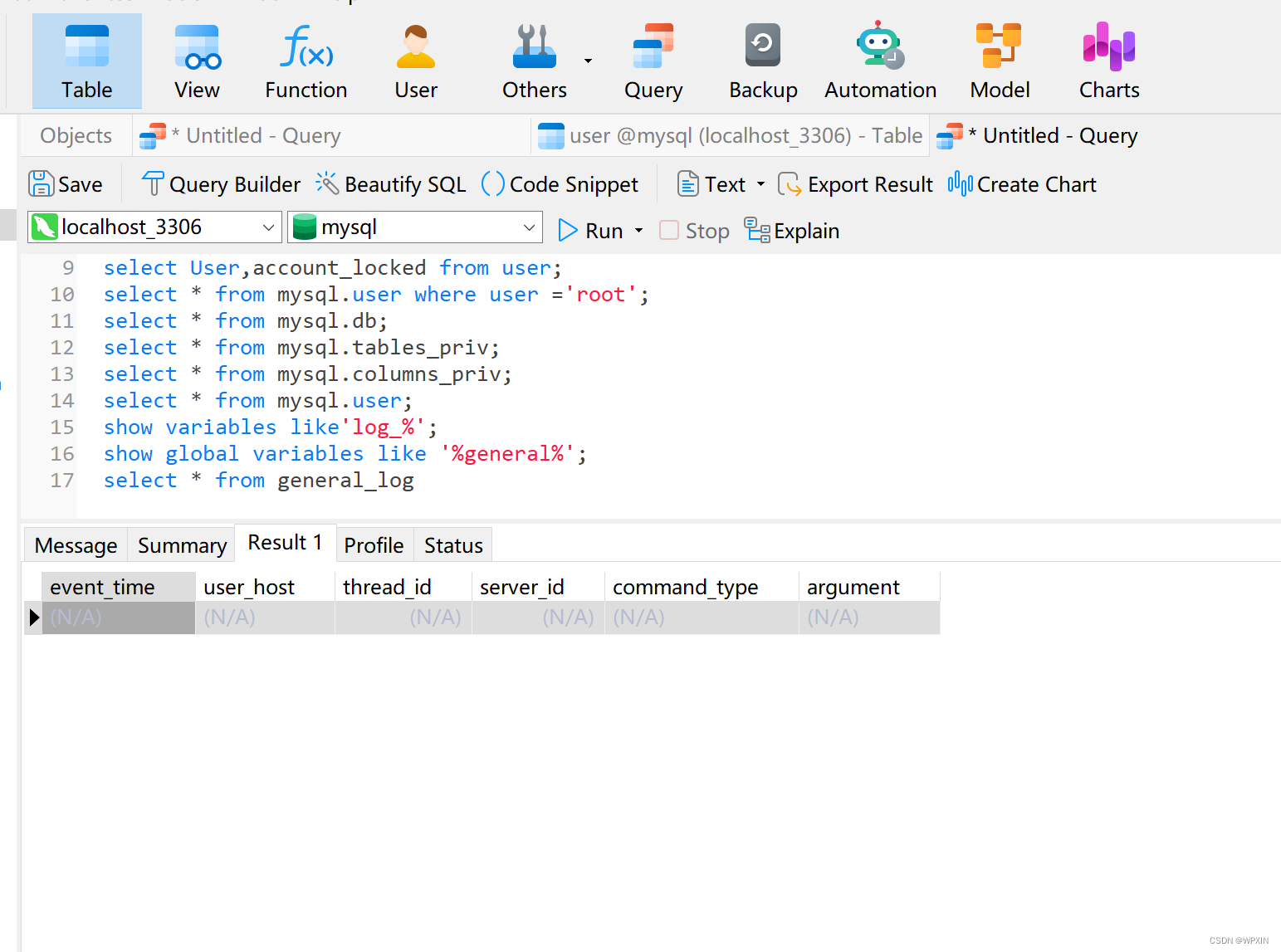Click the Explain button

(792, 231)
